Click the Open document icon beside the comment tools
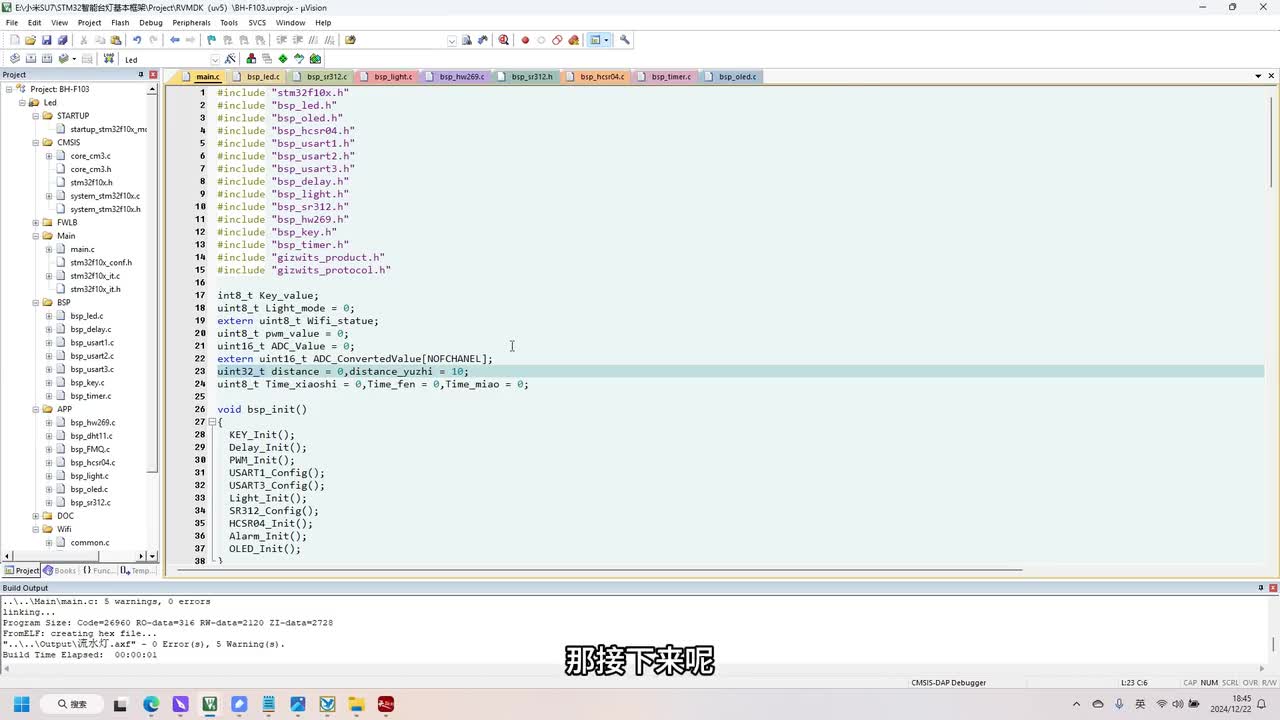 tap(350, 40)
